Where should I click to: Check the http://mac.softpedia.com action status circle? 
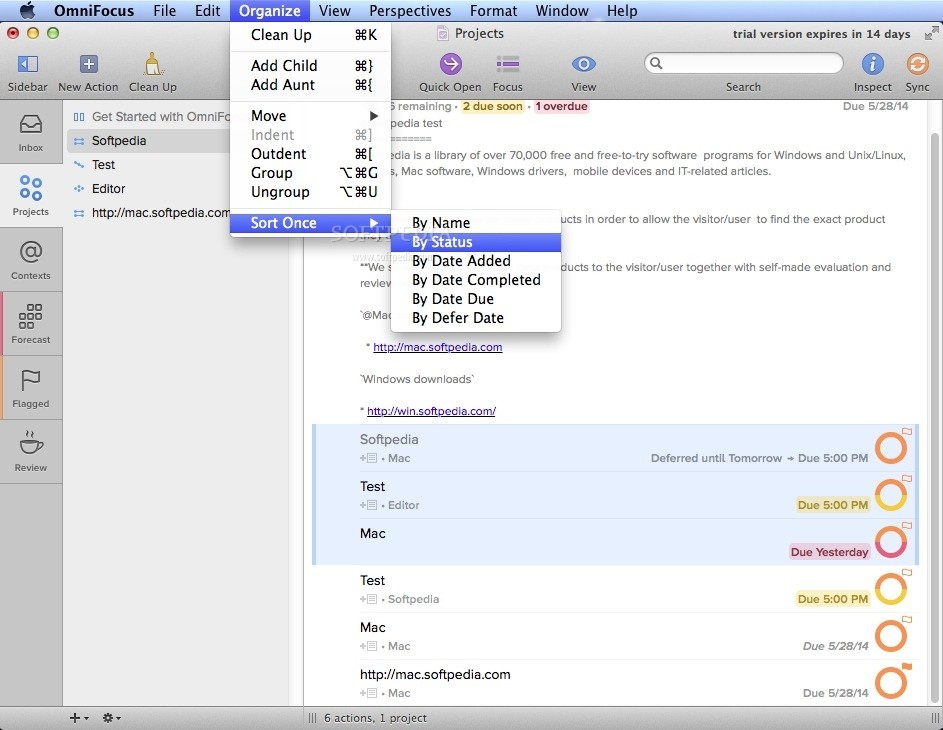point(890,683)
